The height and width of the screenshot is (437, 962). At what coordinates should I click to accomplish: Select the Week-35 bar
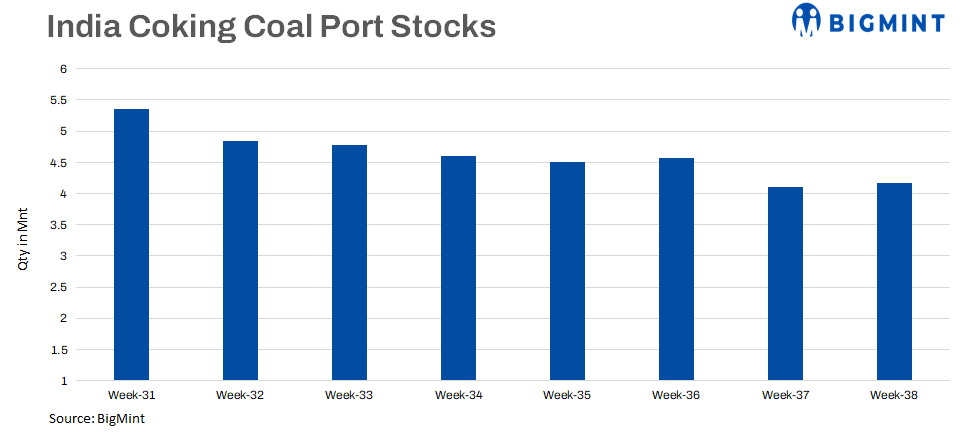point(567,271)
